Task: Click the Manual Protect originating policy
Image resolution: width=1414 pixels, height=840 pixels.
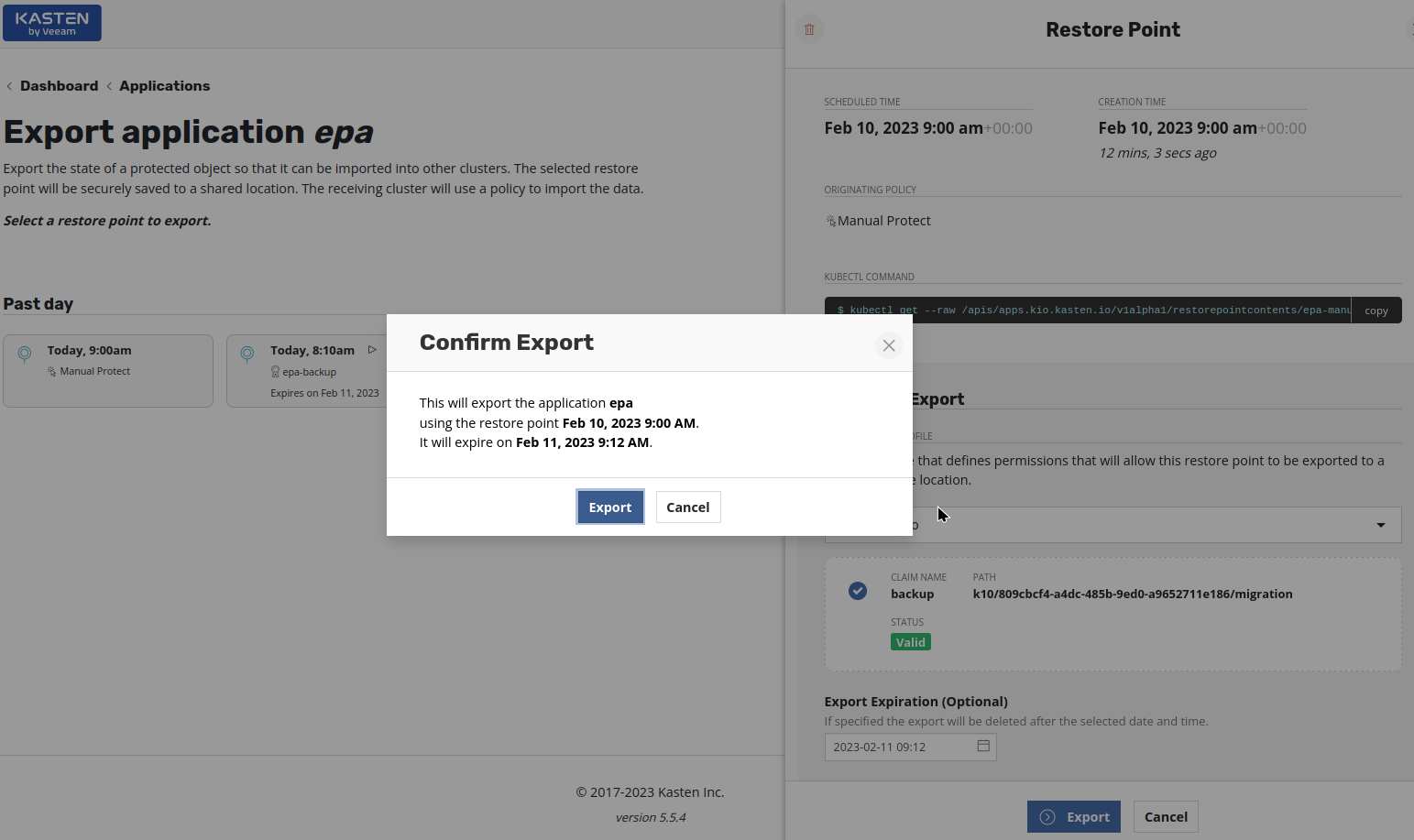Action: click(x=878, y=221)
